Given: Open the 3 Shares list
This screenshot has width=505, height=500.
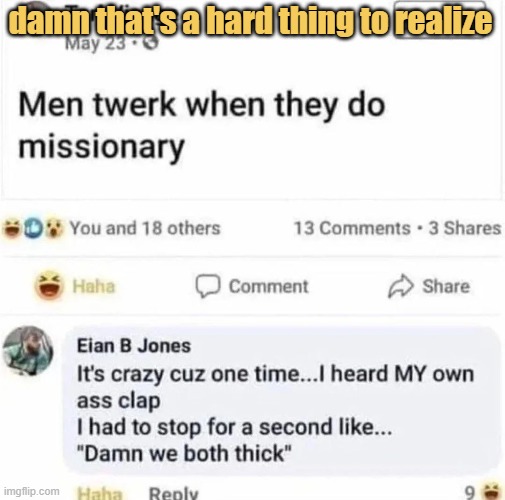Looking at the screenshot, I should (x=465, y=229).
